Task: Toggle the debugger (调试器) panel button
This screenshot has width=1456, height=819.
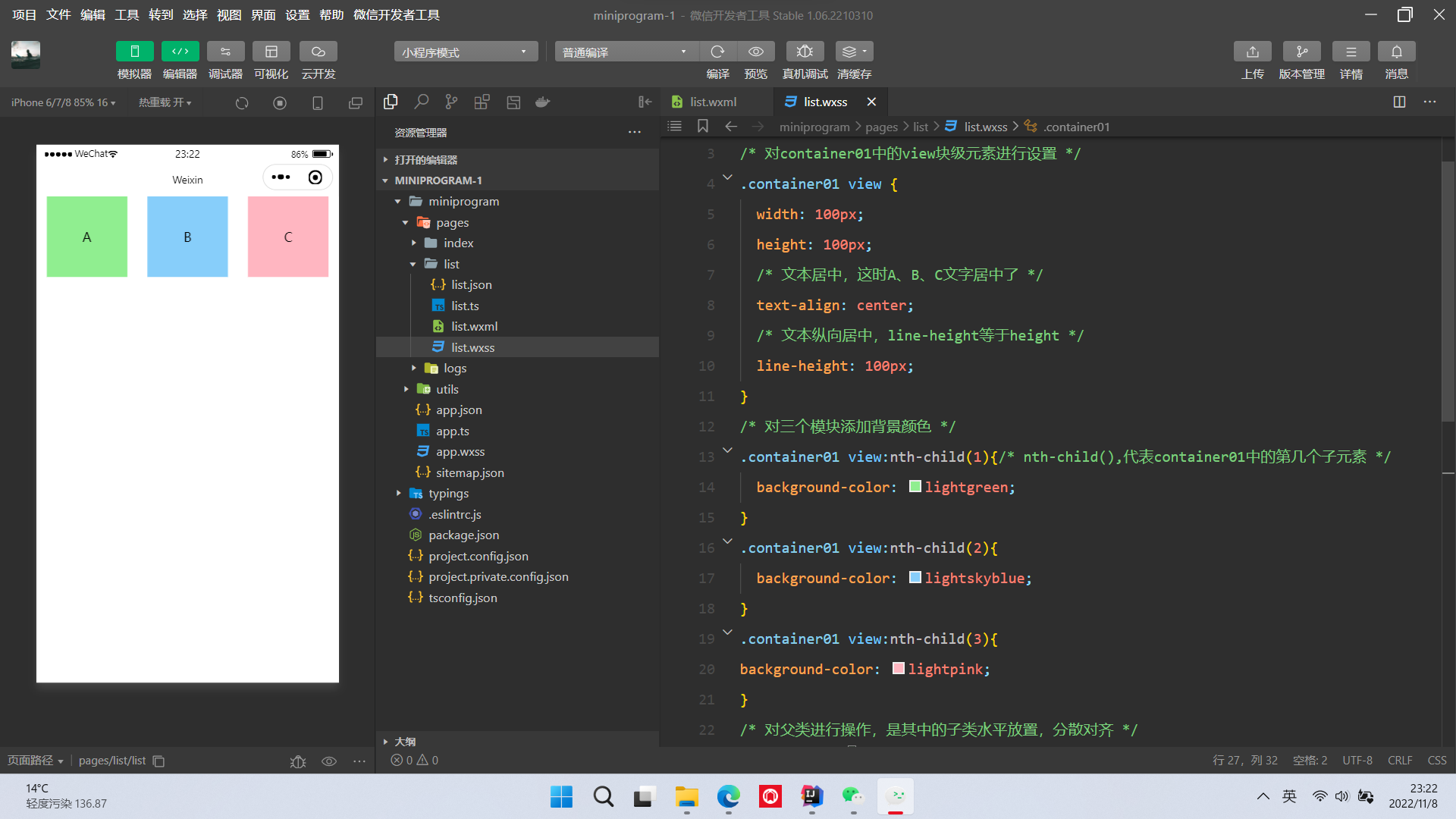Action: click(225, 52)
